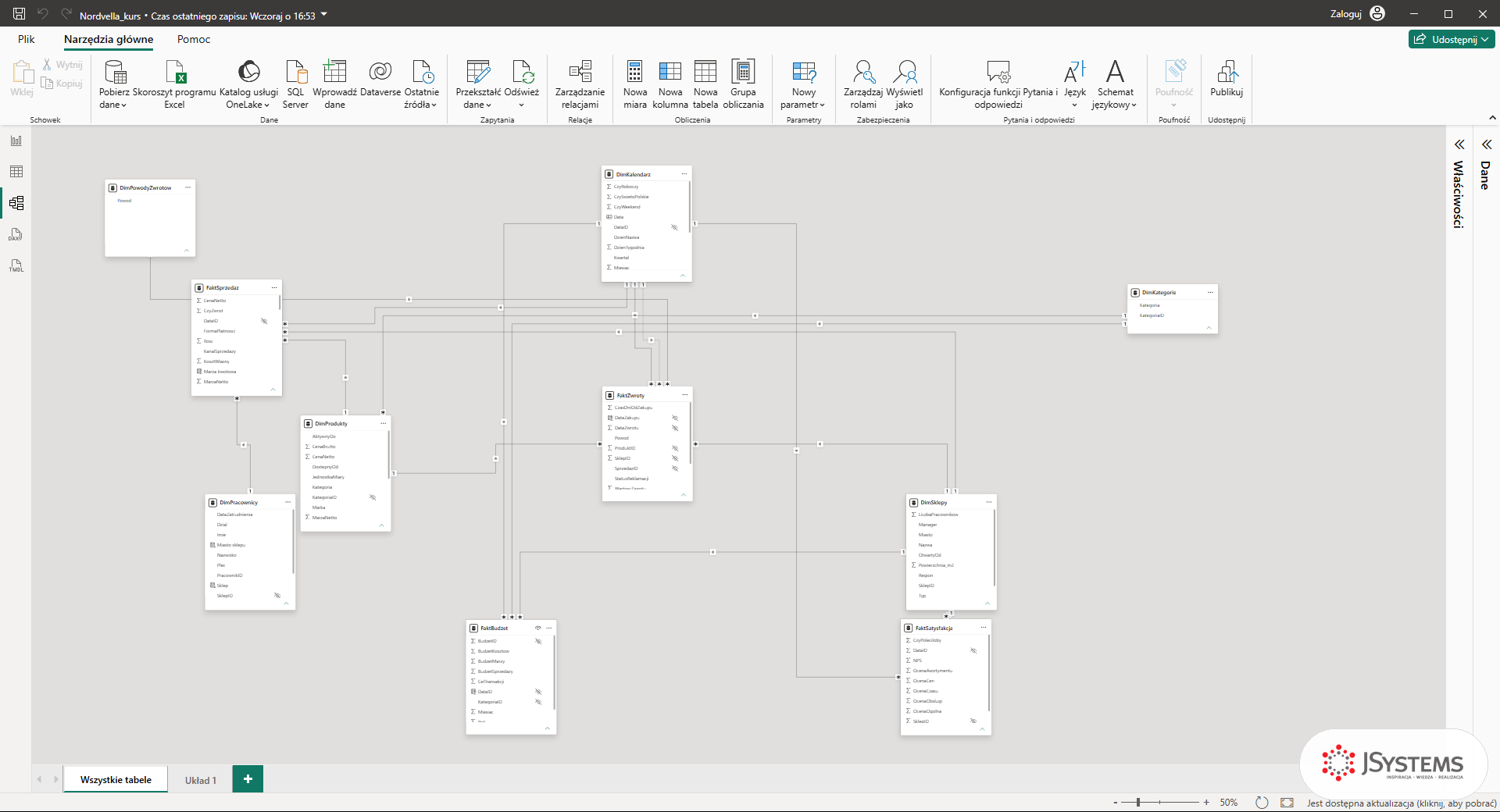The width and height of the screenshot is (1500, 812).
Task: Select the Układ 1 layout tab
Action: (x=201, y=780)
